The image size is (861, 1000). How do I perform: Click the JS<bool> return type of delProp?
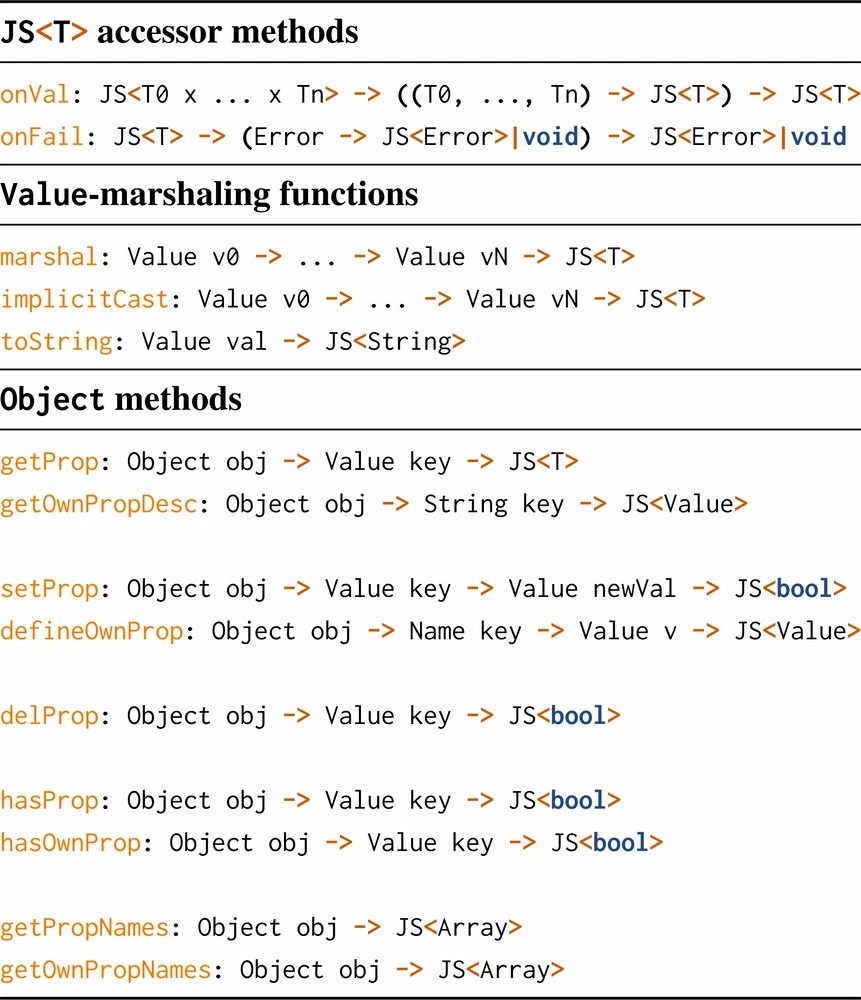(x=565, y=716)
